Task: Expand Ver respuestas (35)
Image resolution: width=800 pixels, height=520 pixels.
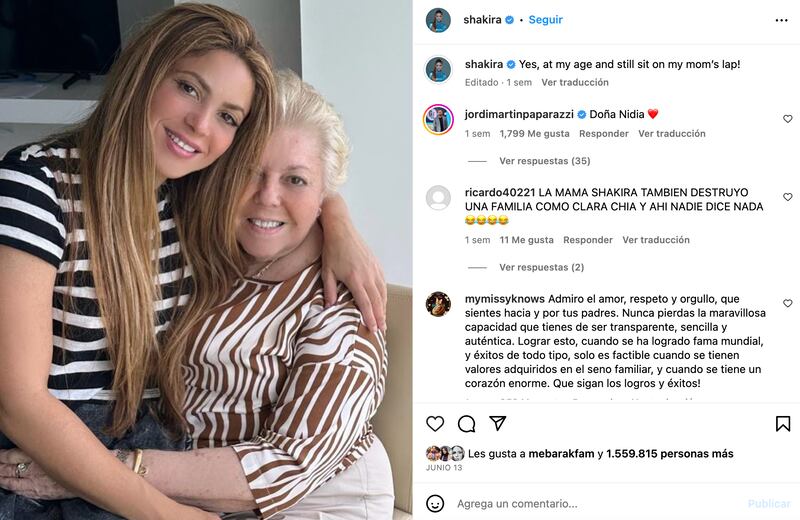Action: 544,161
